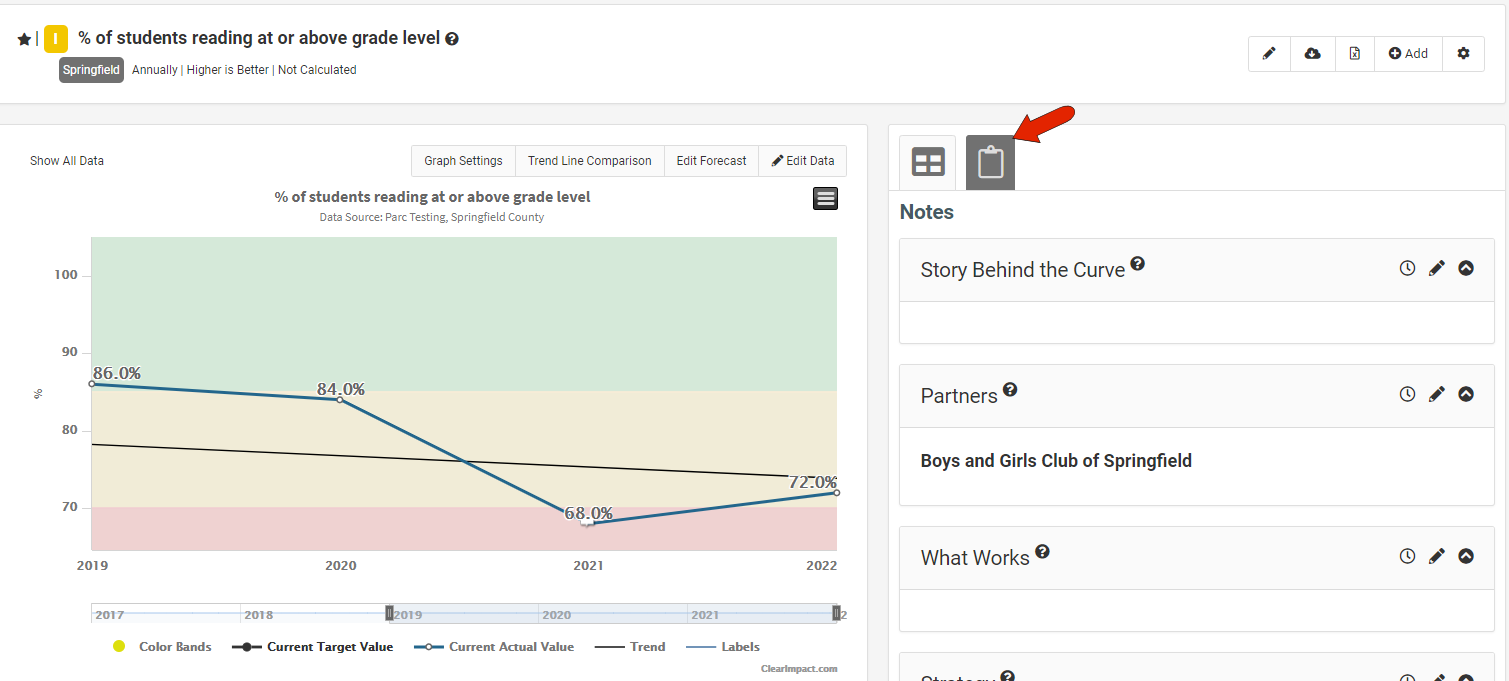Click the 2017 label in the navigator

tap(110, 615)
